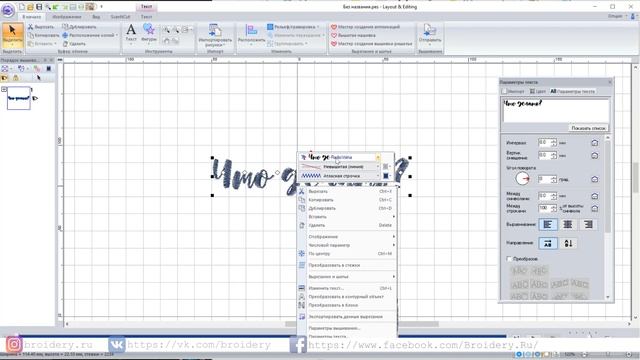Screen dimensions: 640x360
Task: Click Копировать in ribbon clipboard group
Action: tap(43, 36)
